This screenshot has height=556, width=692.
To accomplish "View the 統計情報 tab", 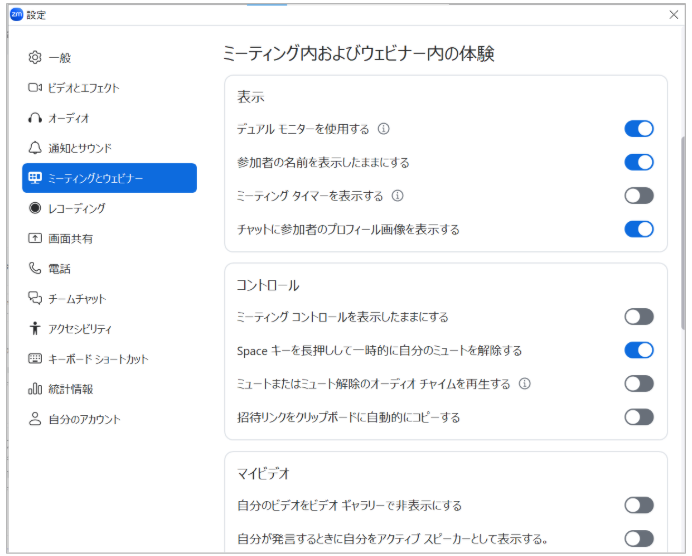I will [109, 389].
